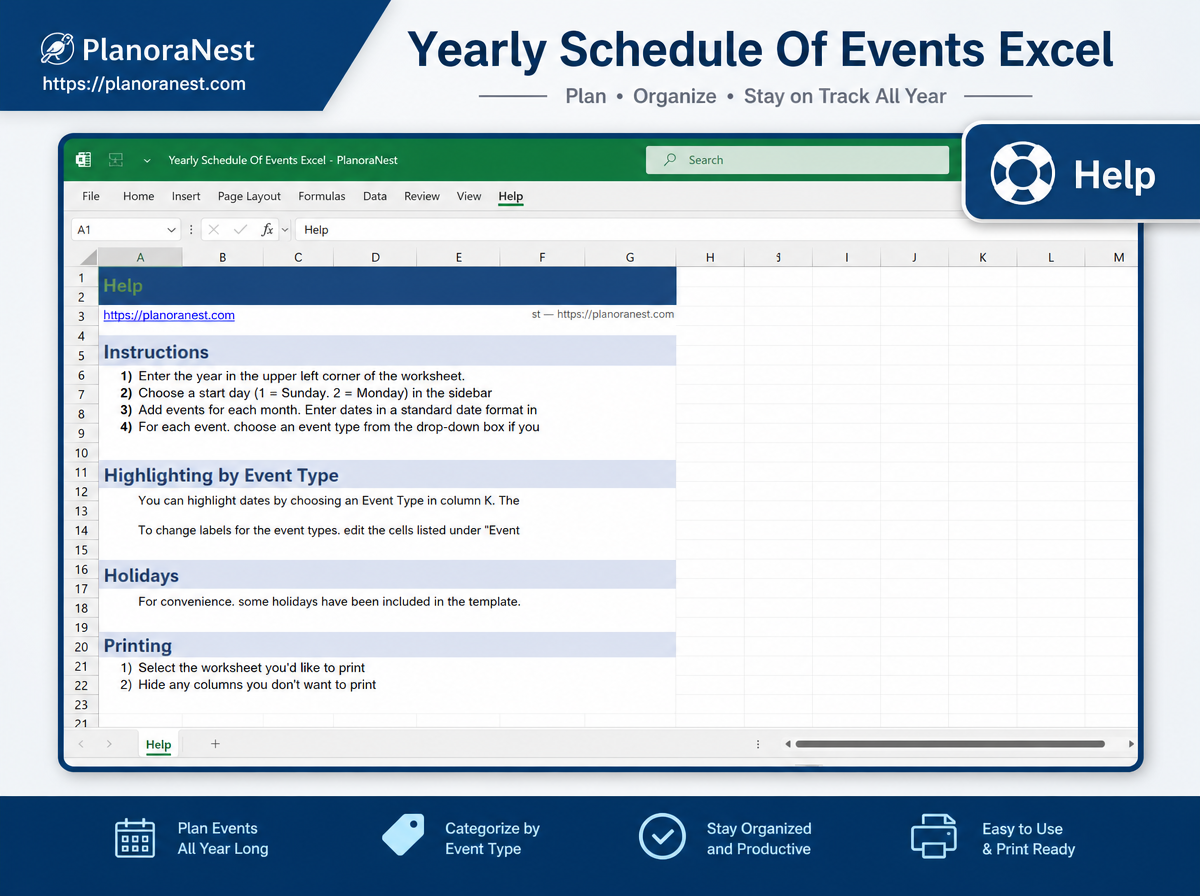Screen dimensions: 1200x896
Task: Click 'Enter the year in the upper left corner' text
Action: [302, 376]
